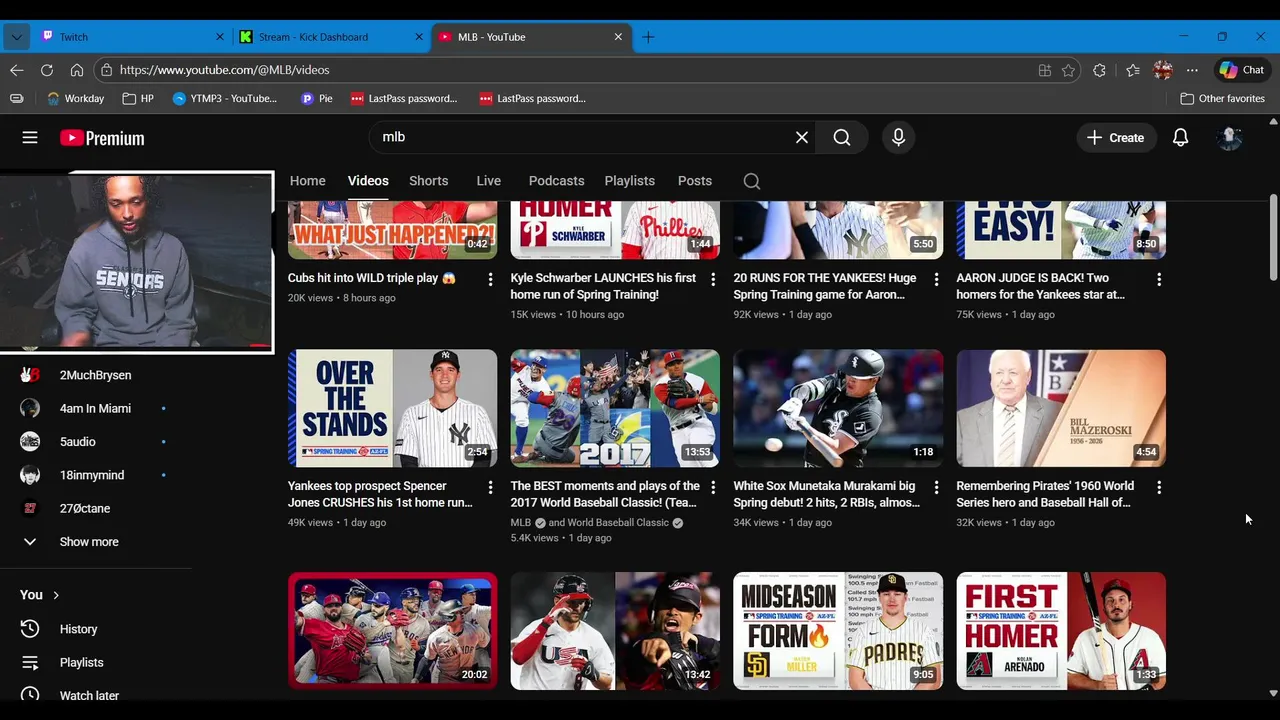Image resolution: width=1280 pixels, height=720 pixels.
Task: Go back with the browser back arrow
Action: point(17,70)
